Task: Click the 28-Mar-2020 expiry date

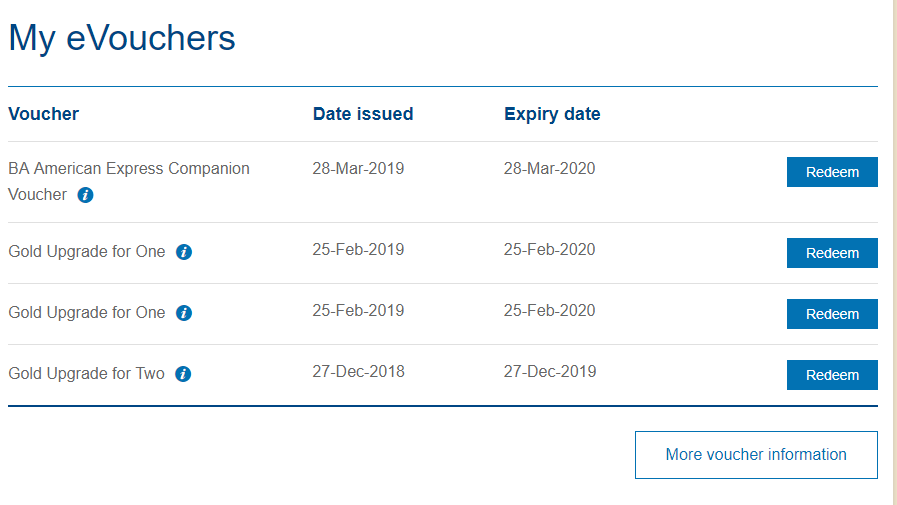Action: click(x=549, y=168)
